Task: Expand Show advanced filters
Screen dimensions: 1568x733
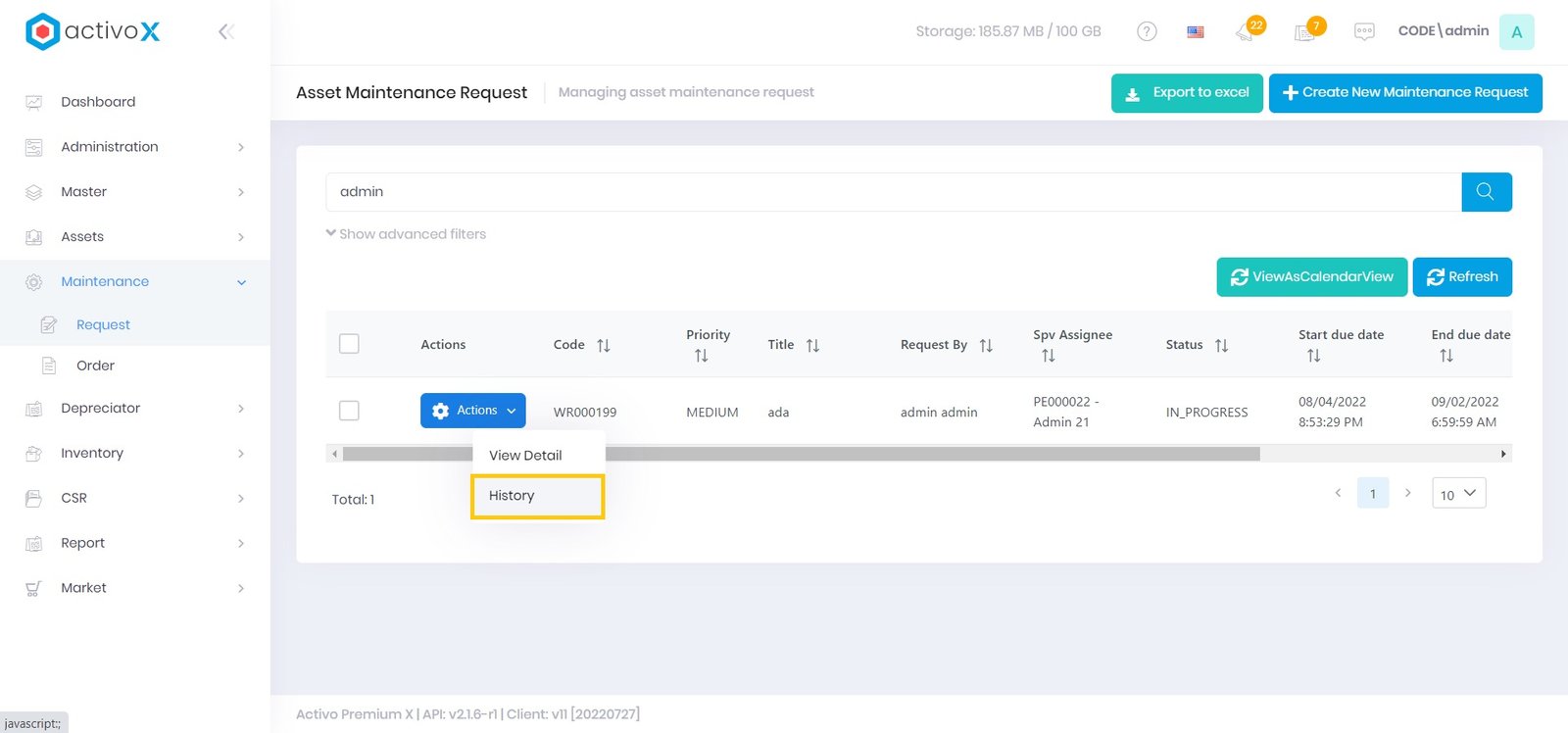Action: click(x=406, y=234)
